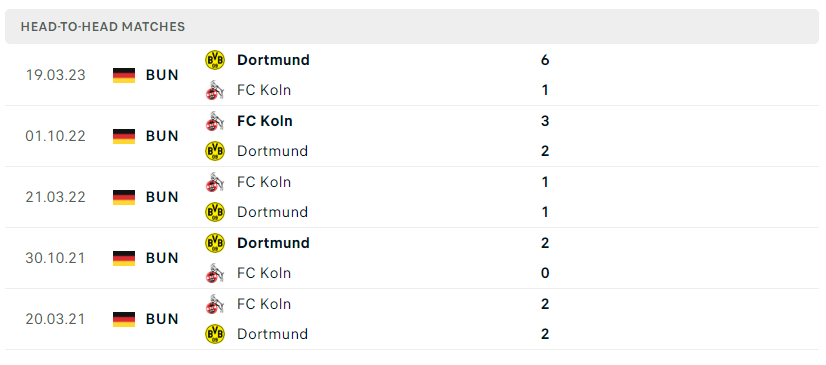Viewport: 826px width, 365px height.
Task: Select BUN league label for 01.10.22 match
Action: (162, 136)
